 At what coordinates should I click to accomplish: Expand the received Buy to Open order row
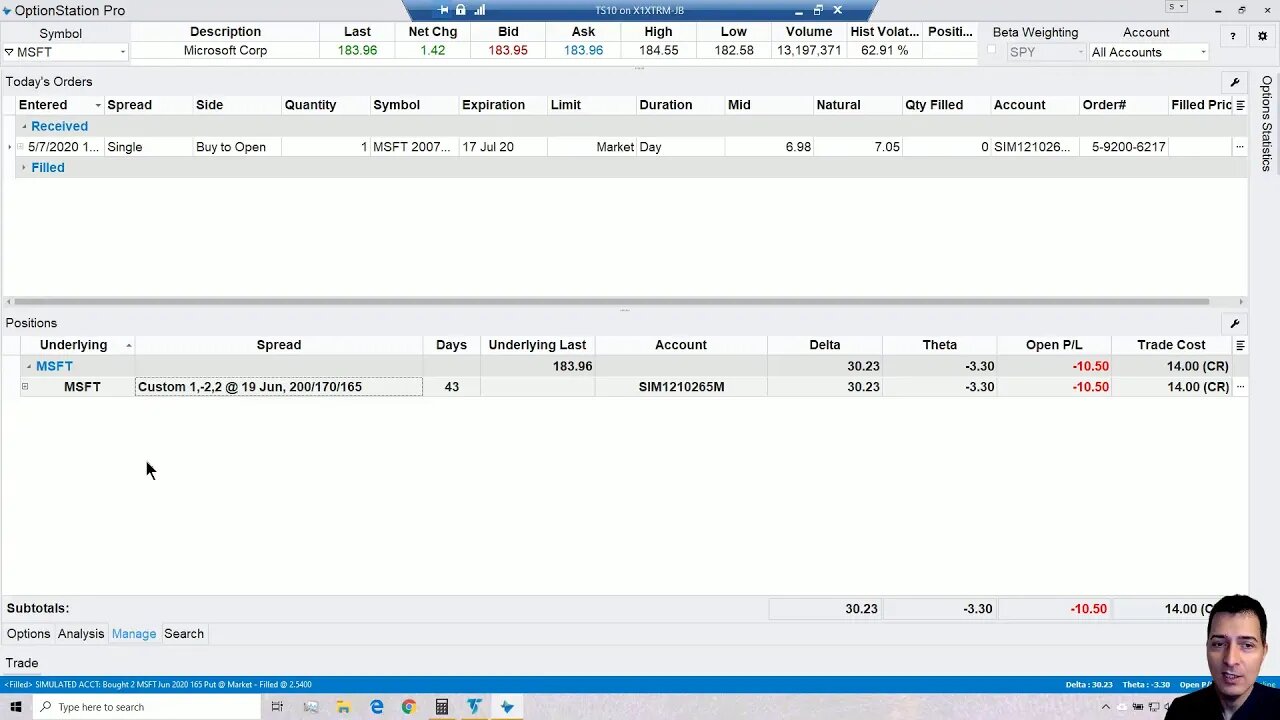(x=20, y=147)
